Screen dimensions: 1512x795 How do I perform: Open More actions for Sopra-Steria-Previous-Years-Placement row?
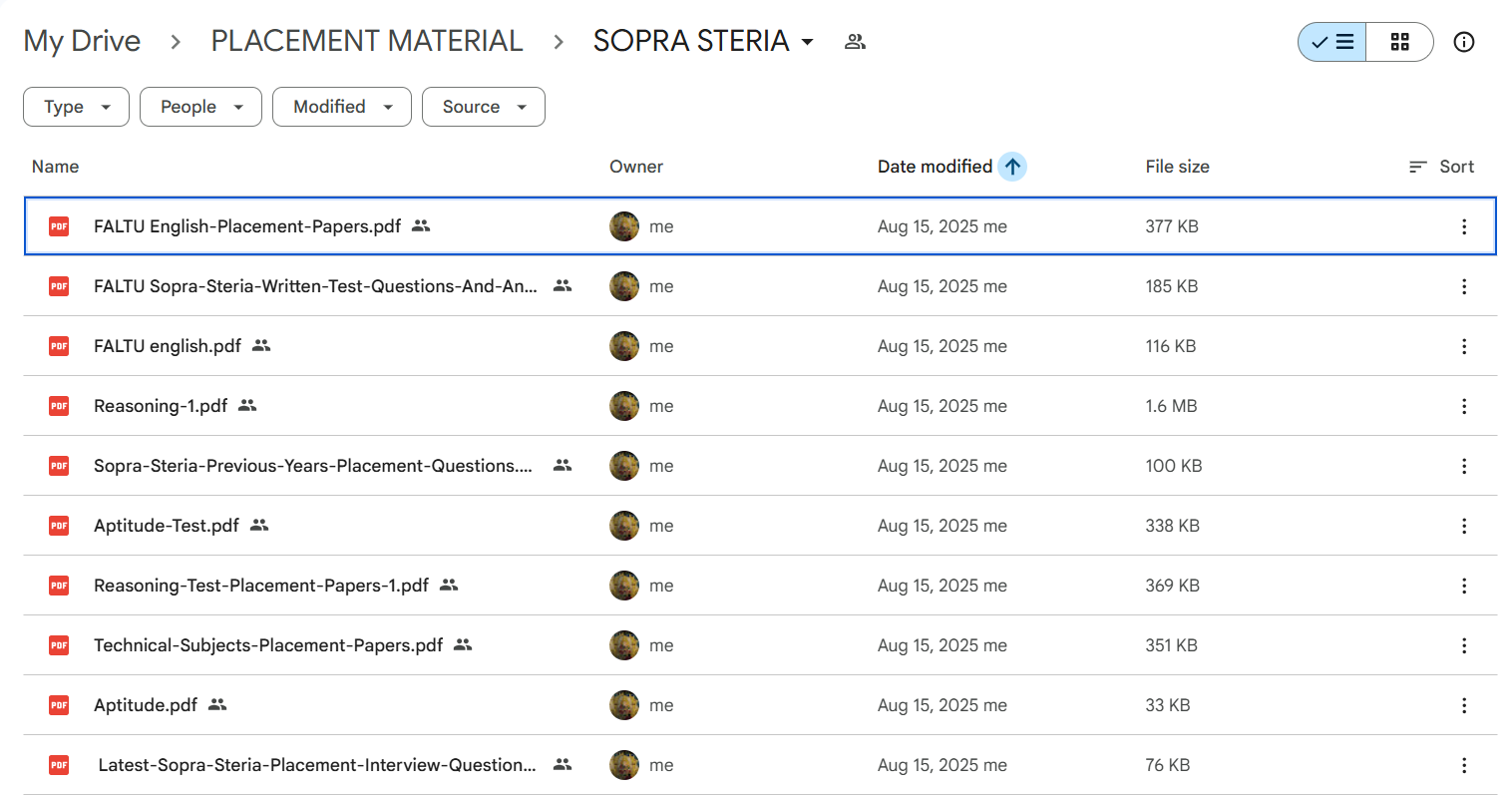[x=1463, y=466]
